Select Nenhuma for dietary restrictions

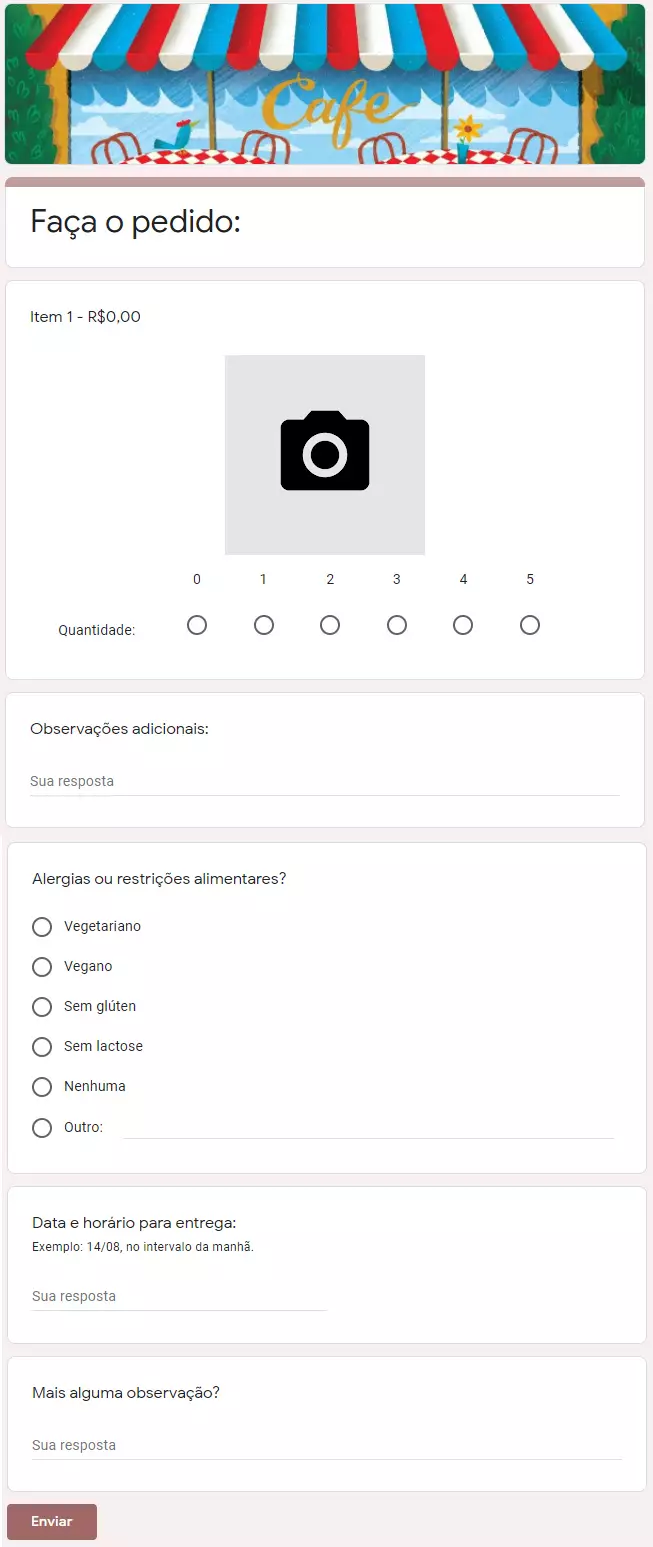click(x=42, y=1087)
